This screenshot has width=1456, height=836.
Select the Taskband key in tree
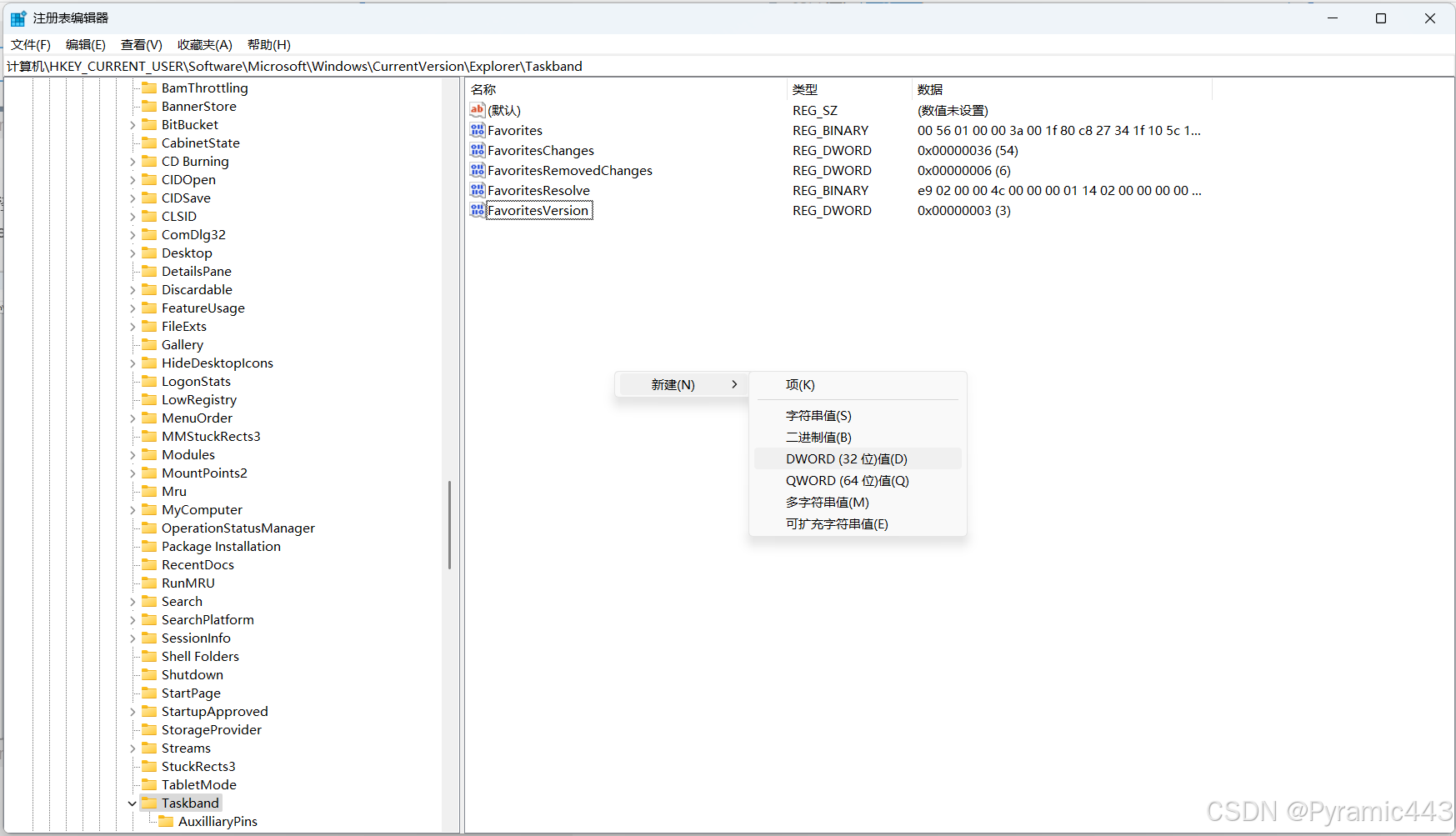pyautogui.click(x=190, y=803)
